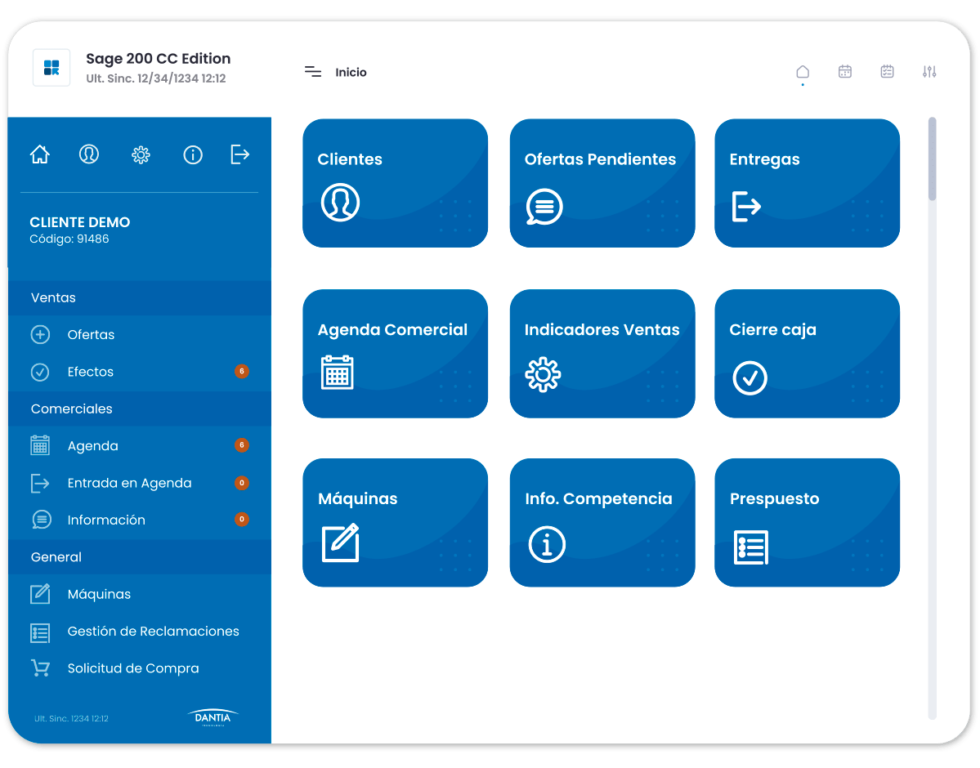Select Efectos in the sidebar menu
980x768 pixels.
click(90, 372)
